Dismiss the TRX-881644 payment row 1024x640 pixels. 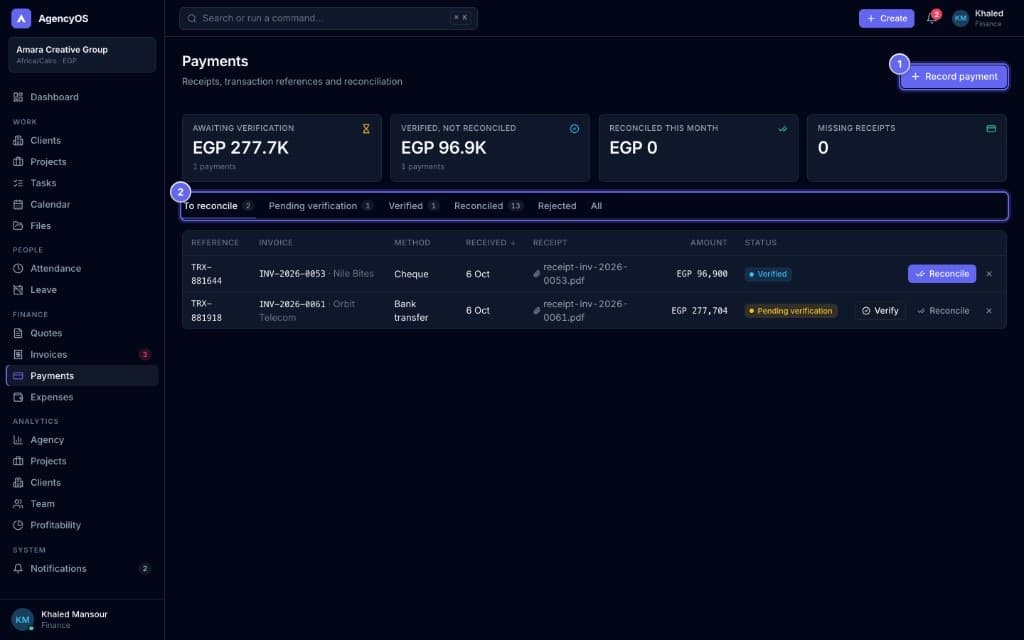989,274
